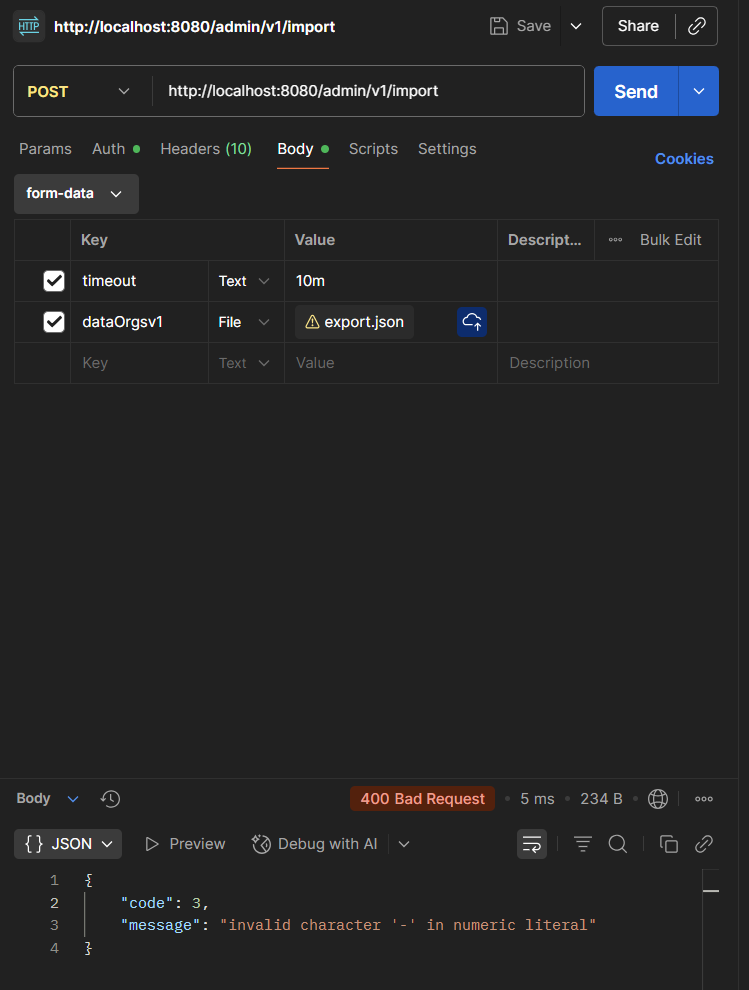Copy the response body with copy icon

pyautogui.click(x=669, y=844)
